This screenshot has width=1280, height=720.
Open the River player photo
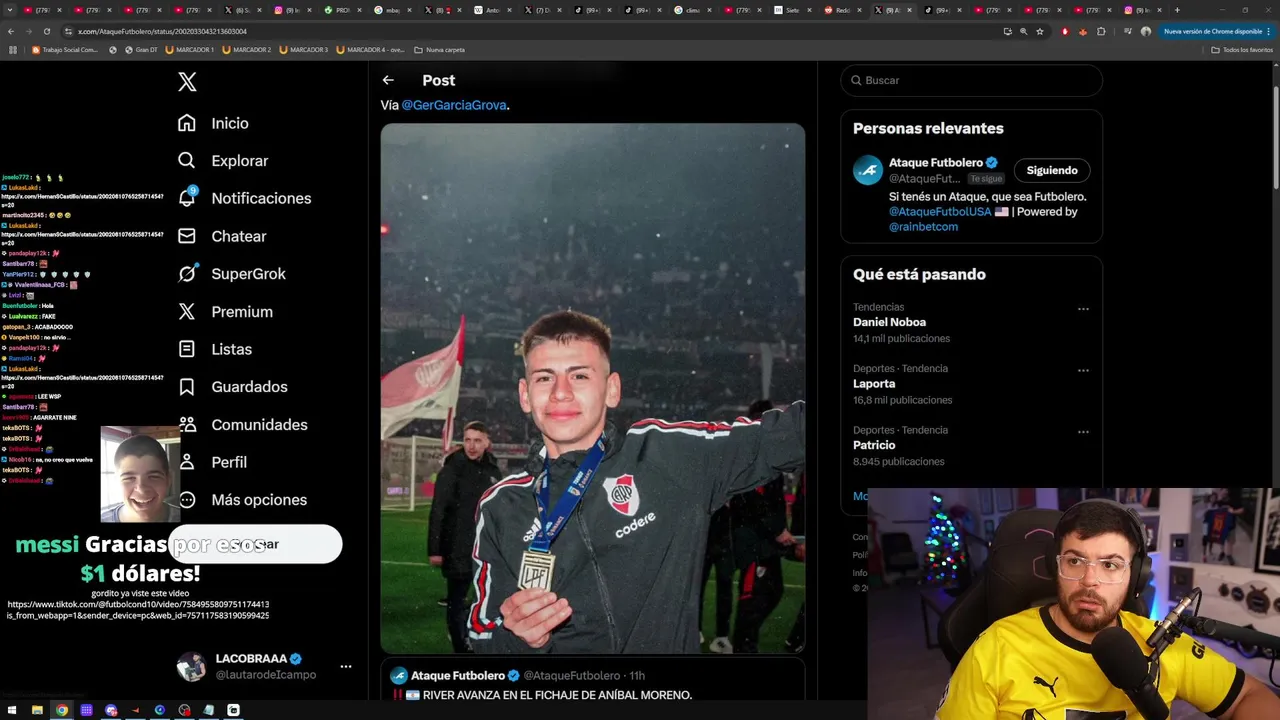[x=592, y=388]
